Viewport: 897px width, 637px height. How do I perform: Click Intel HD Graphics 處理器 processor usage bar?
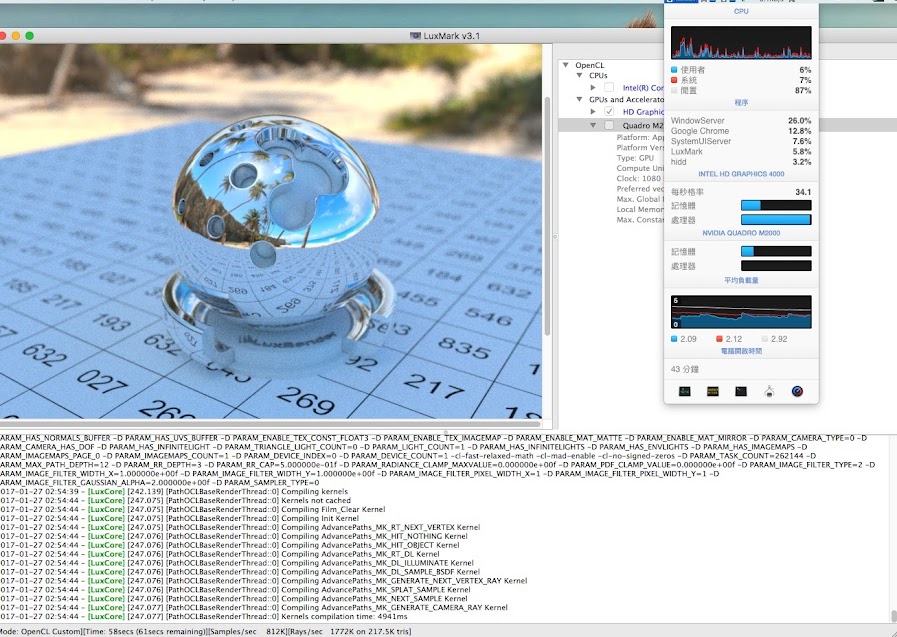pos(776,220)
